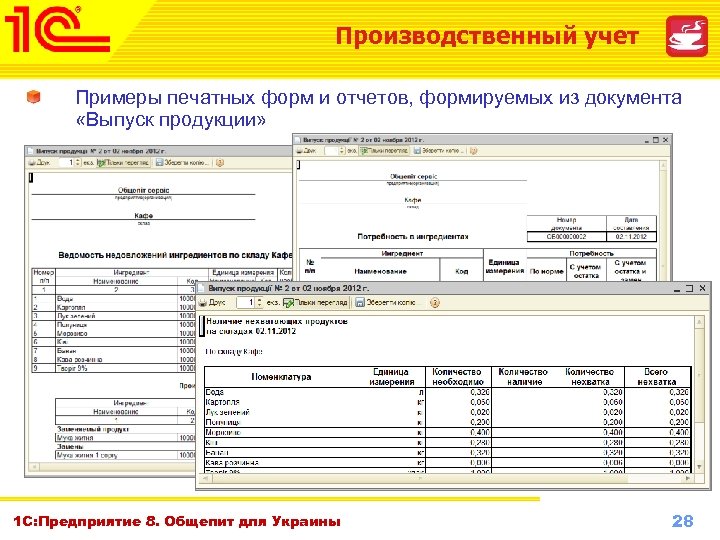Image resolution: width=720 pixels, height=540 pixels.
Task: Toggle view-only button in left back window
Action: coord(123,163)
